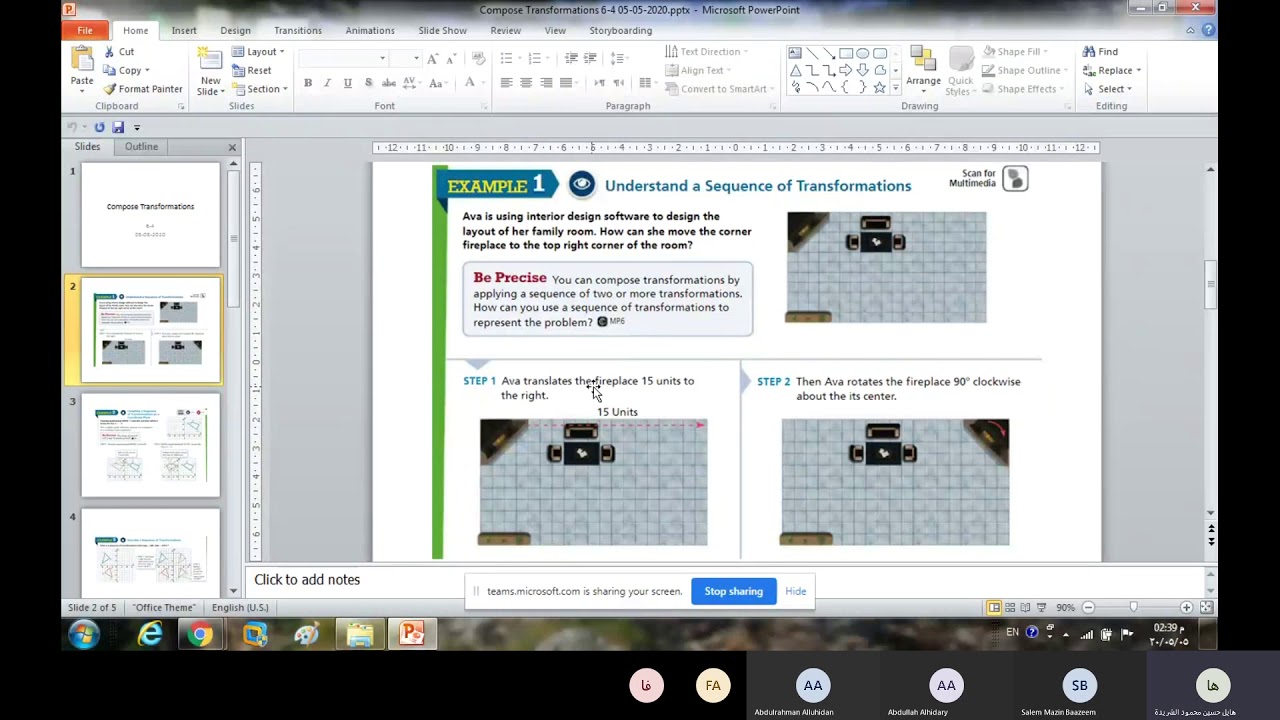Insert a New Slide
1280x720 pixels.
(x=210, y=72)
